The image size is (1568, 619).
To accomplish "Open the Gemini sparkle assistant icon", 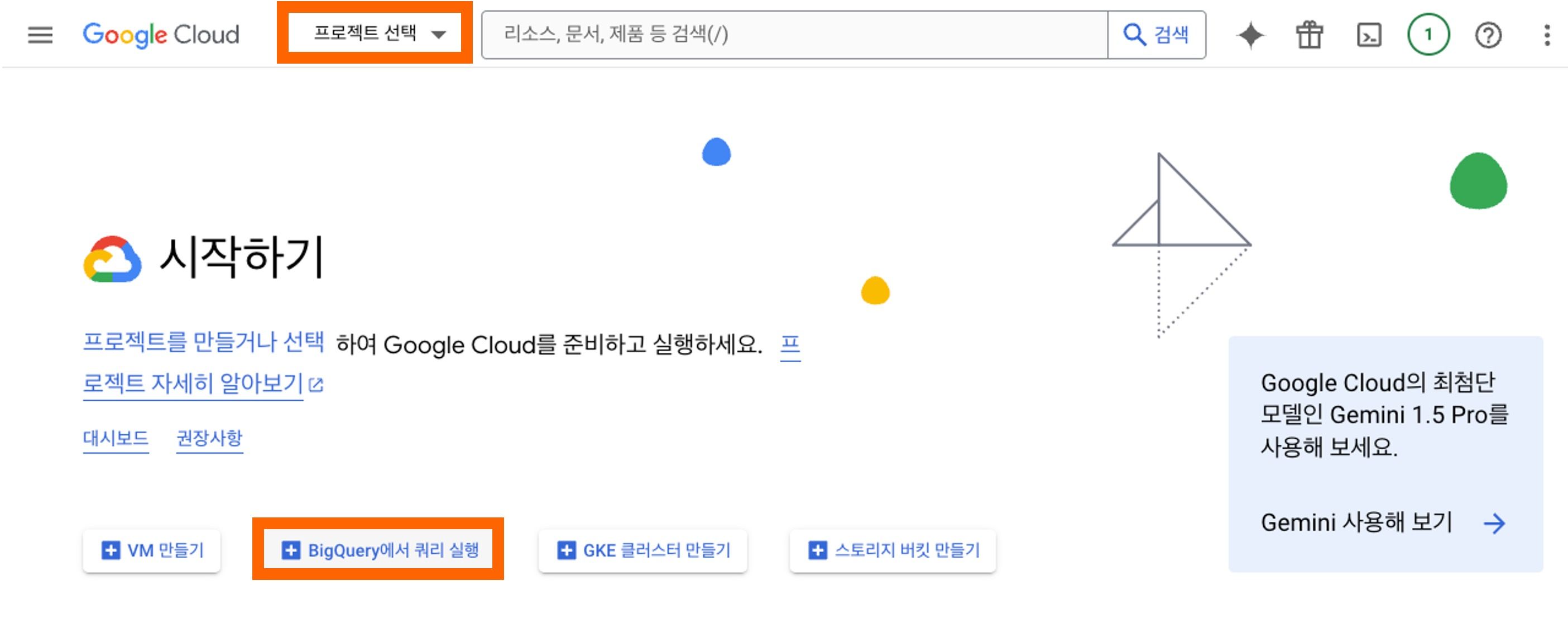I will [1250, 35].
